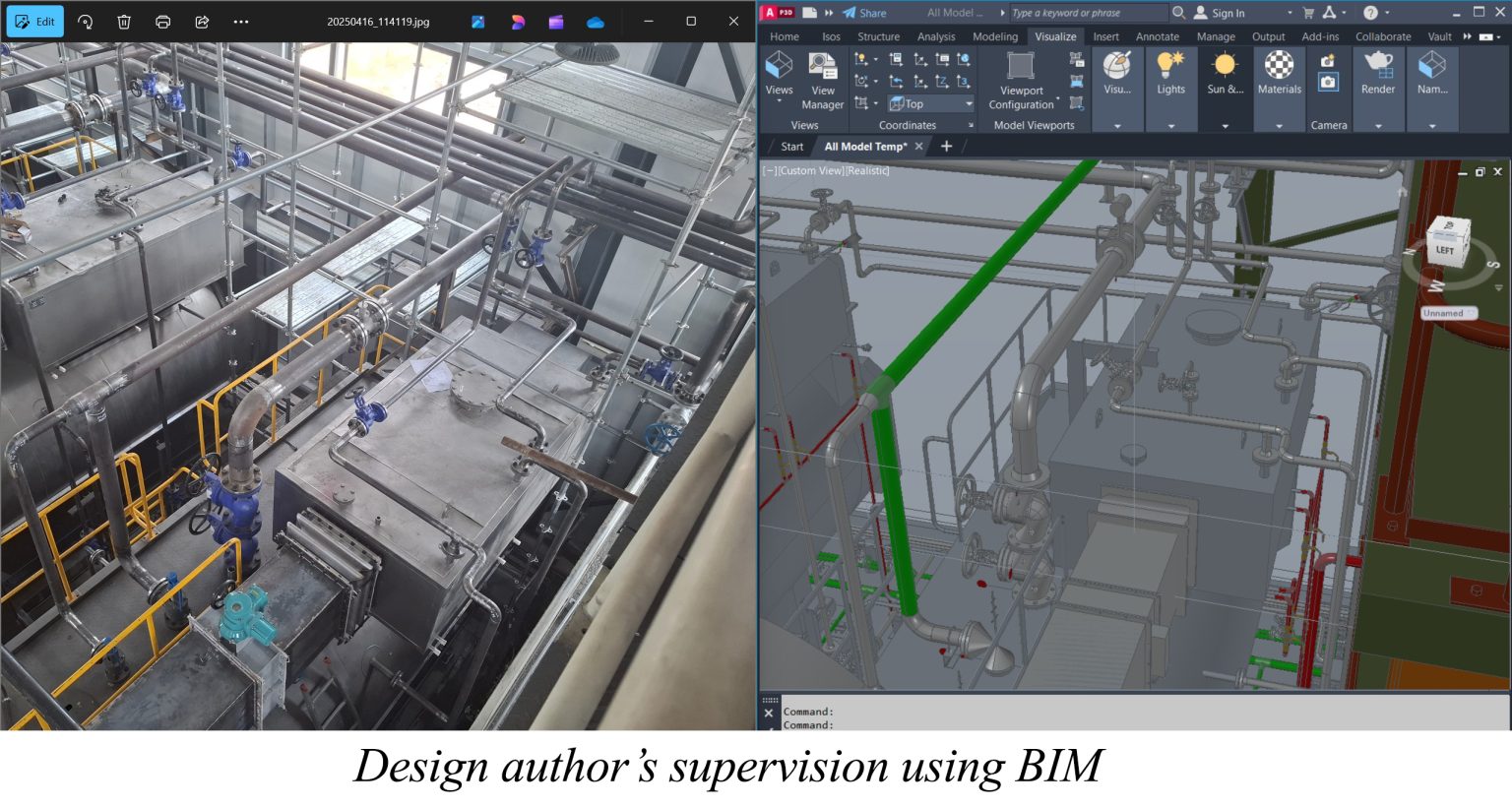Share the photo from Photos toolbar

click(x=203, y=22)
